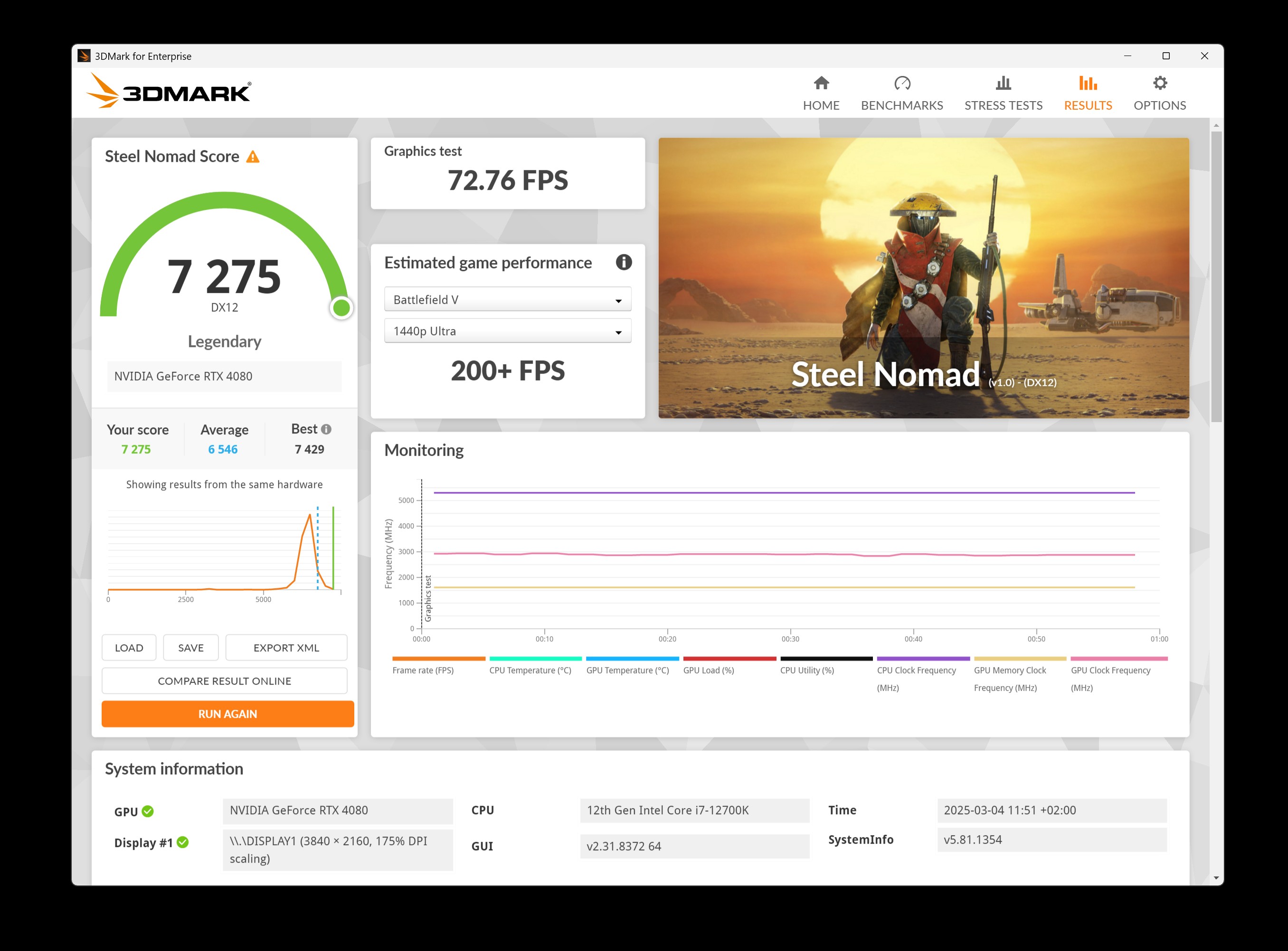
Task: Click the HOME menu label
Action: 821,105
